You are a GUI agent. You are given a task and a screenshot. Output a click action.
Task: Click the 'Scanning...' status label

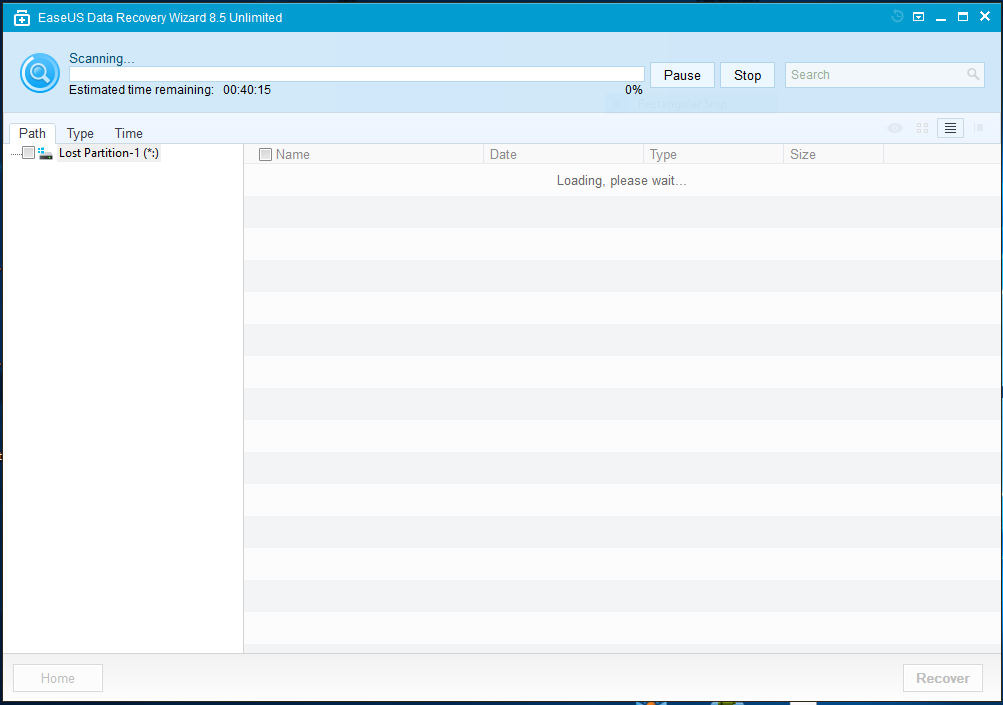pos(102,58)
